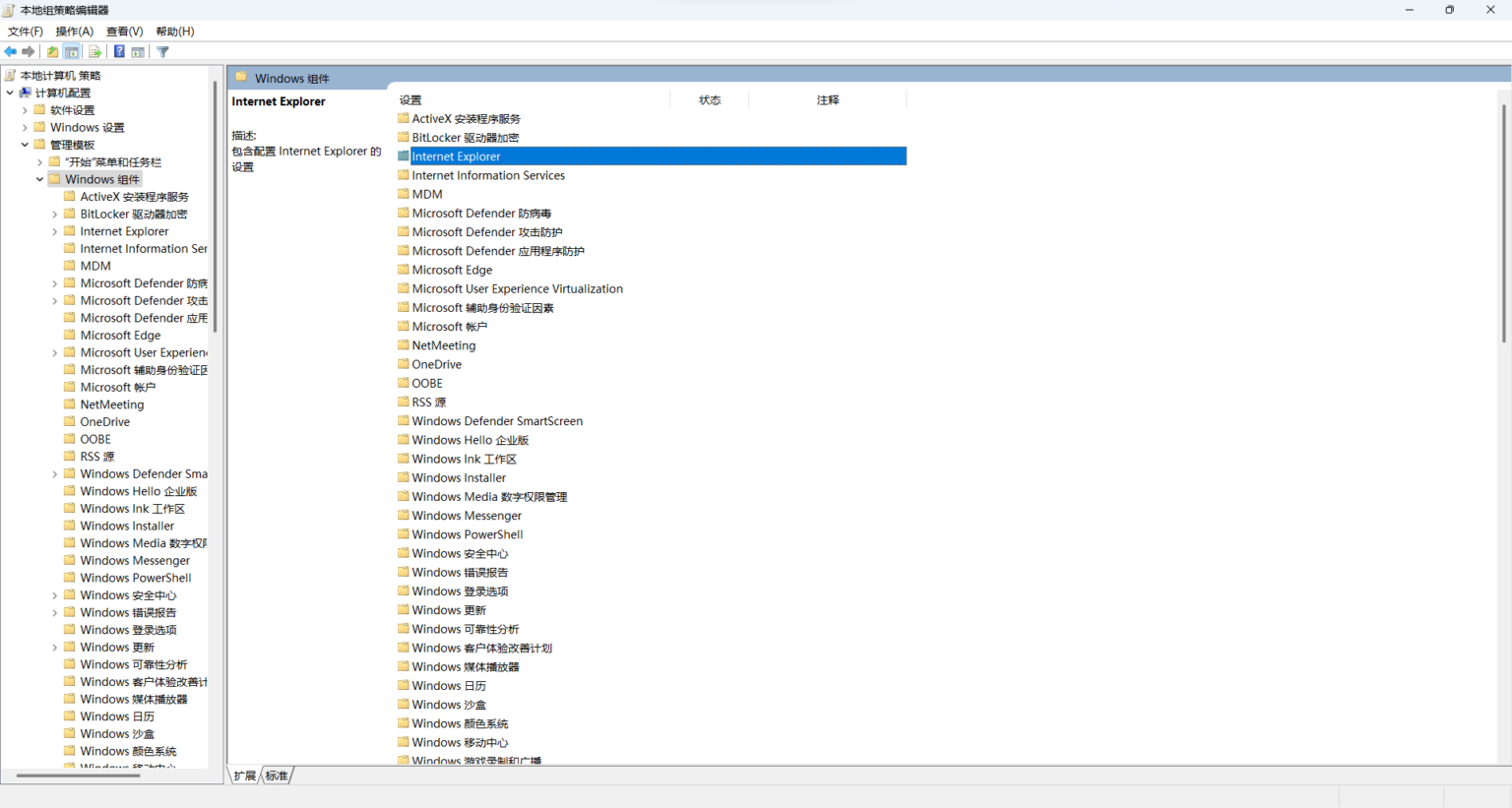Screen dimensions: 1512x808
Task: Expand the BitLocker 驱动器加密 tree node
Action: 55,214
